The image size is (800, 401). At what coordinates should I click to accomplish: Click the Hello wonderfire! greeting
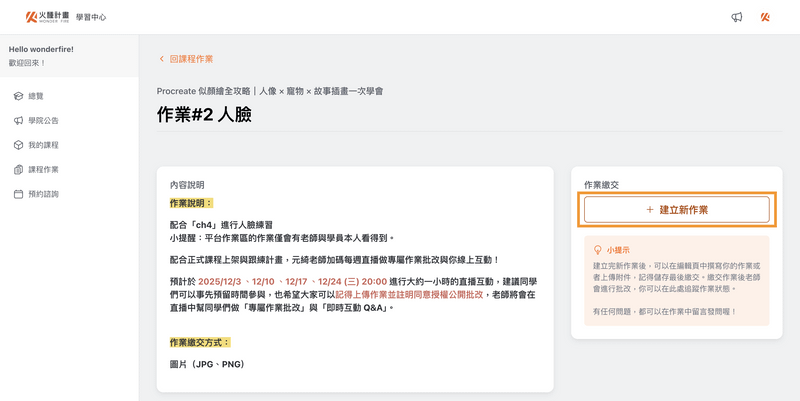coord(41,49)
